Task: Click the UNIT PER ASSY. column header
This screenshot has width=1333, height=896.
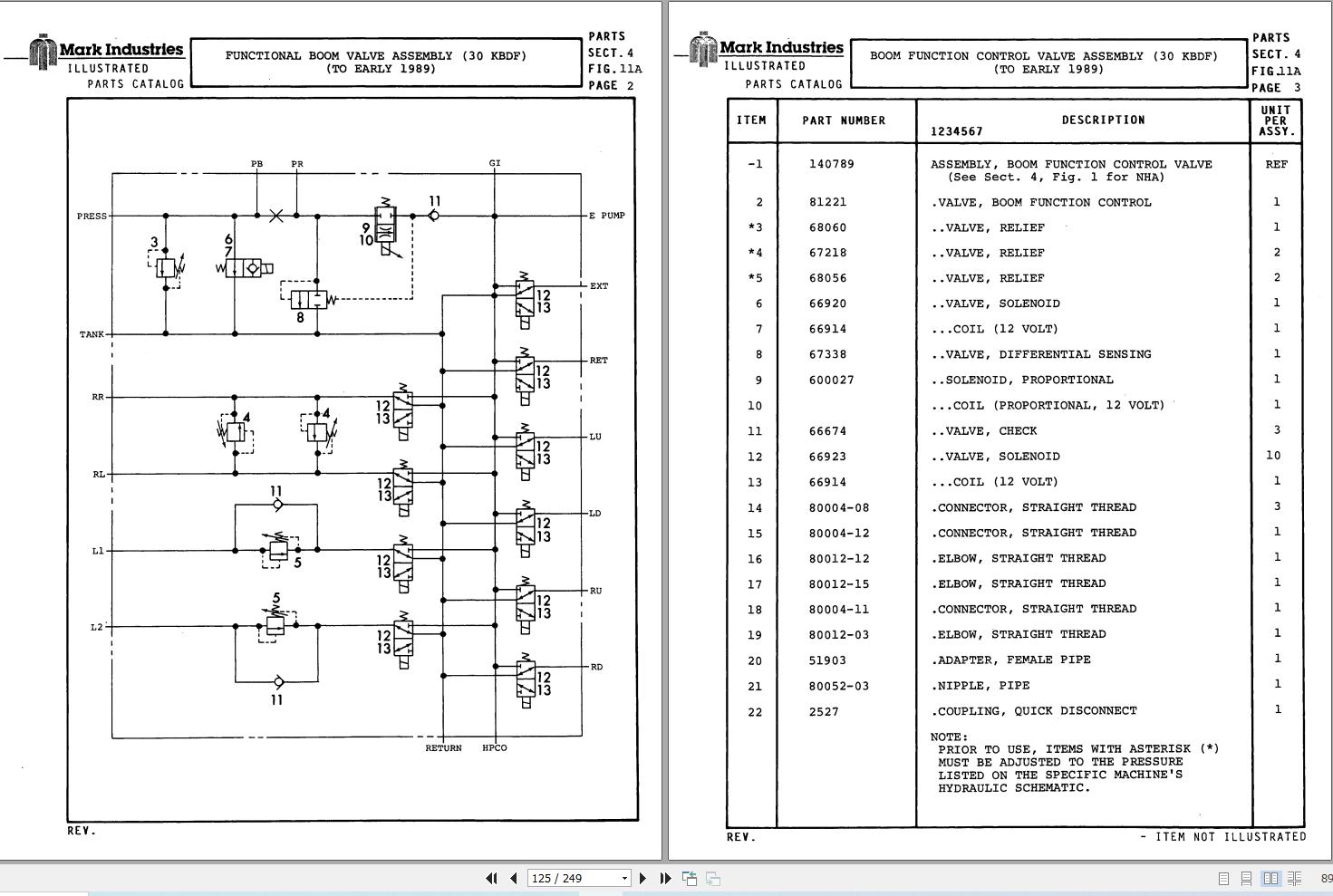Action: pyautogui.click(x=1276, y=120)
